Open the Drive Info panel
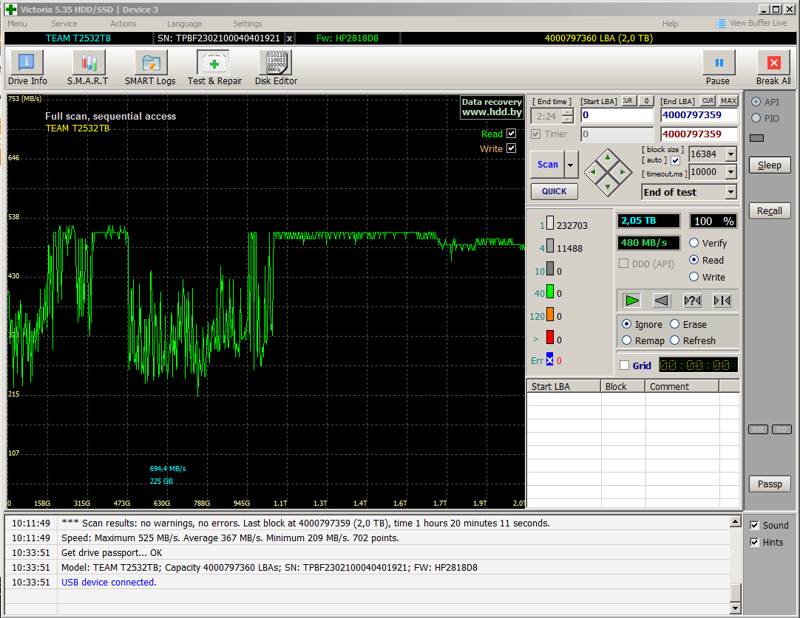 pos(27,67)
